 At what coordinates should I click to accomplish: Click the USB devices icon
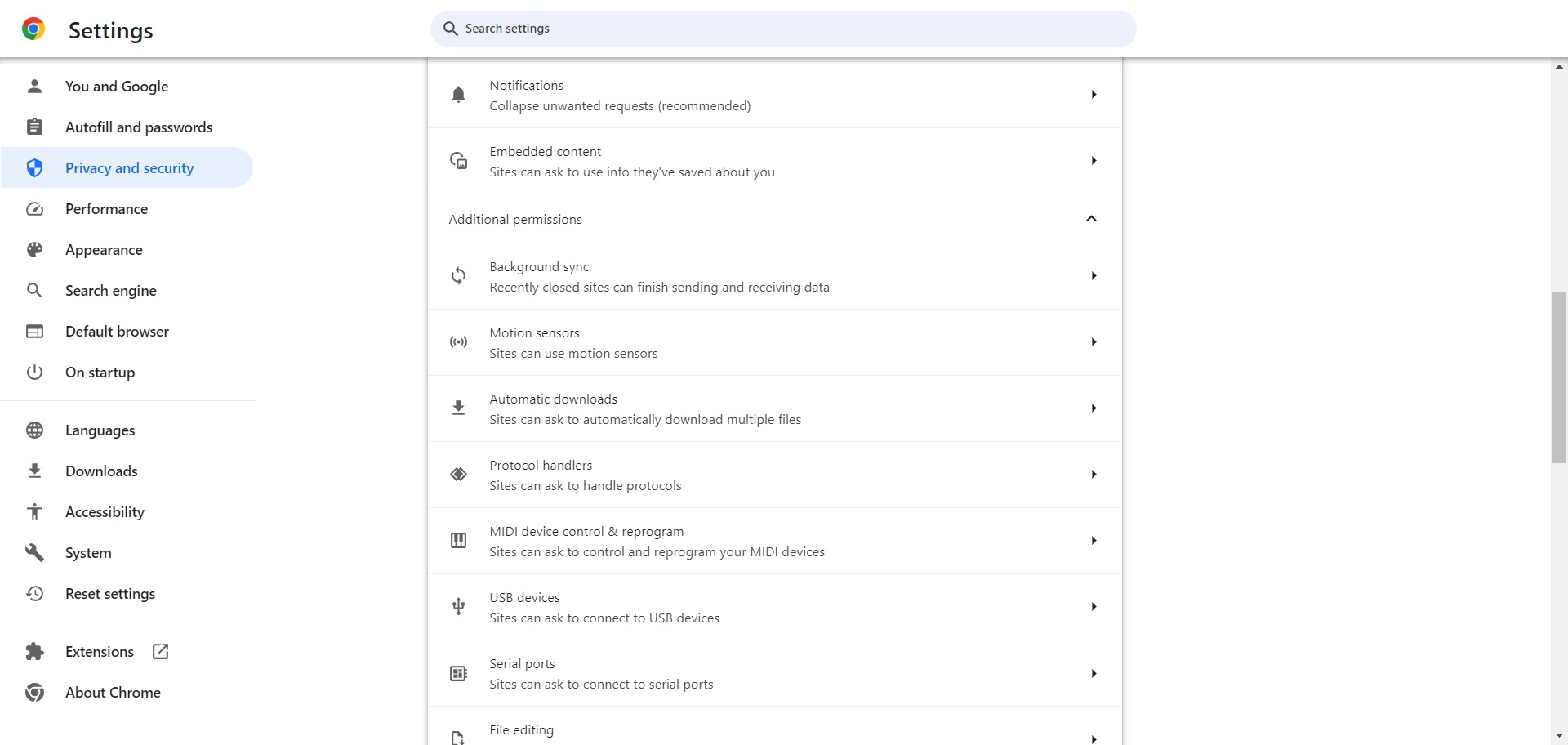pos(458,607)
